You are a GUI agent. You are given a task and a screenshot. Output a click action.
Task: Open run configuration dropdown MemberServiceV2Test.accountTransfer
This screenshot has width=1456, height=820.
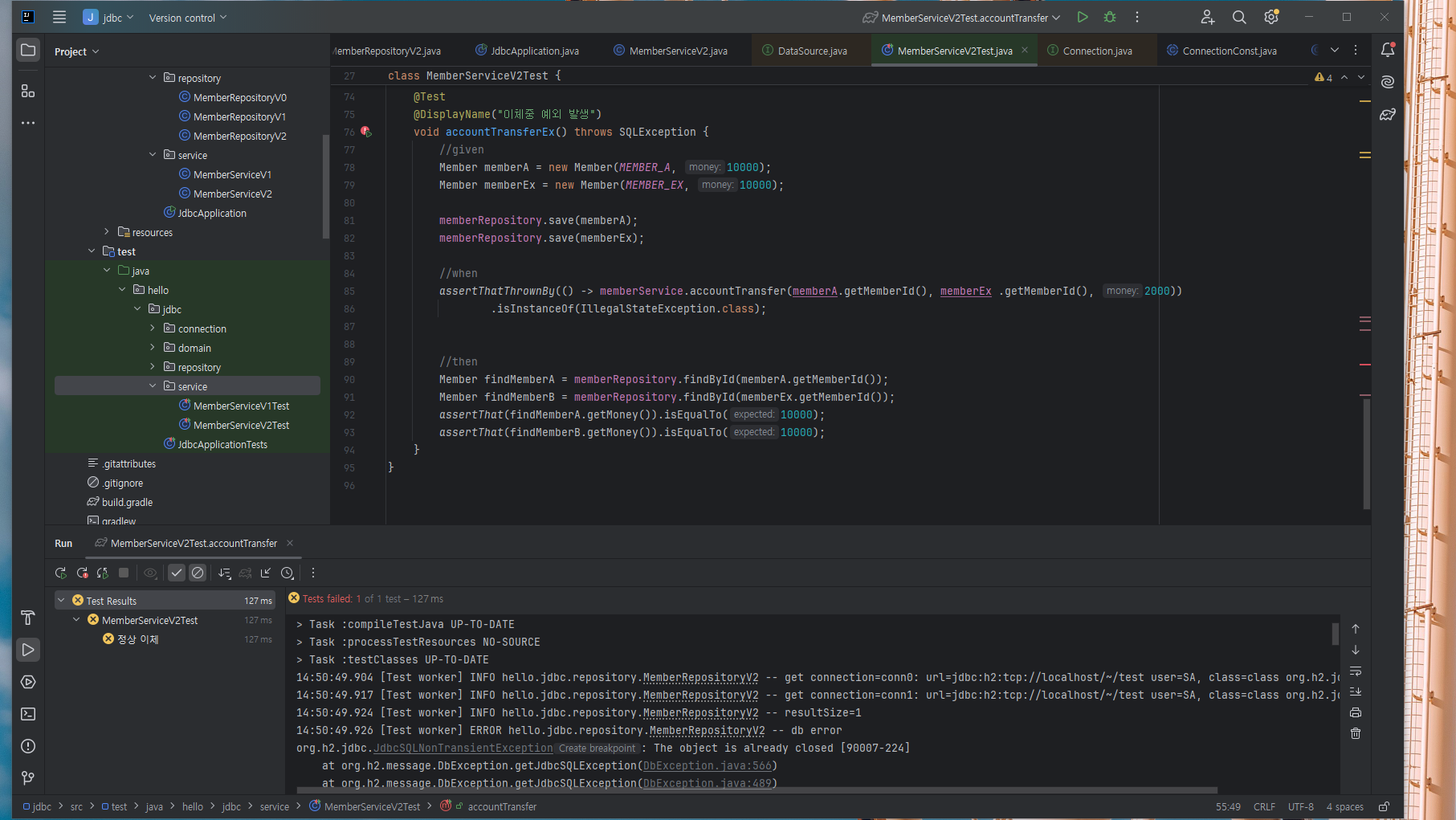tap(962, 18)
